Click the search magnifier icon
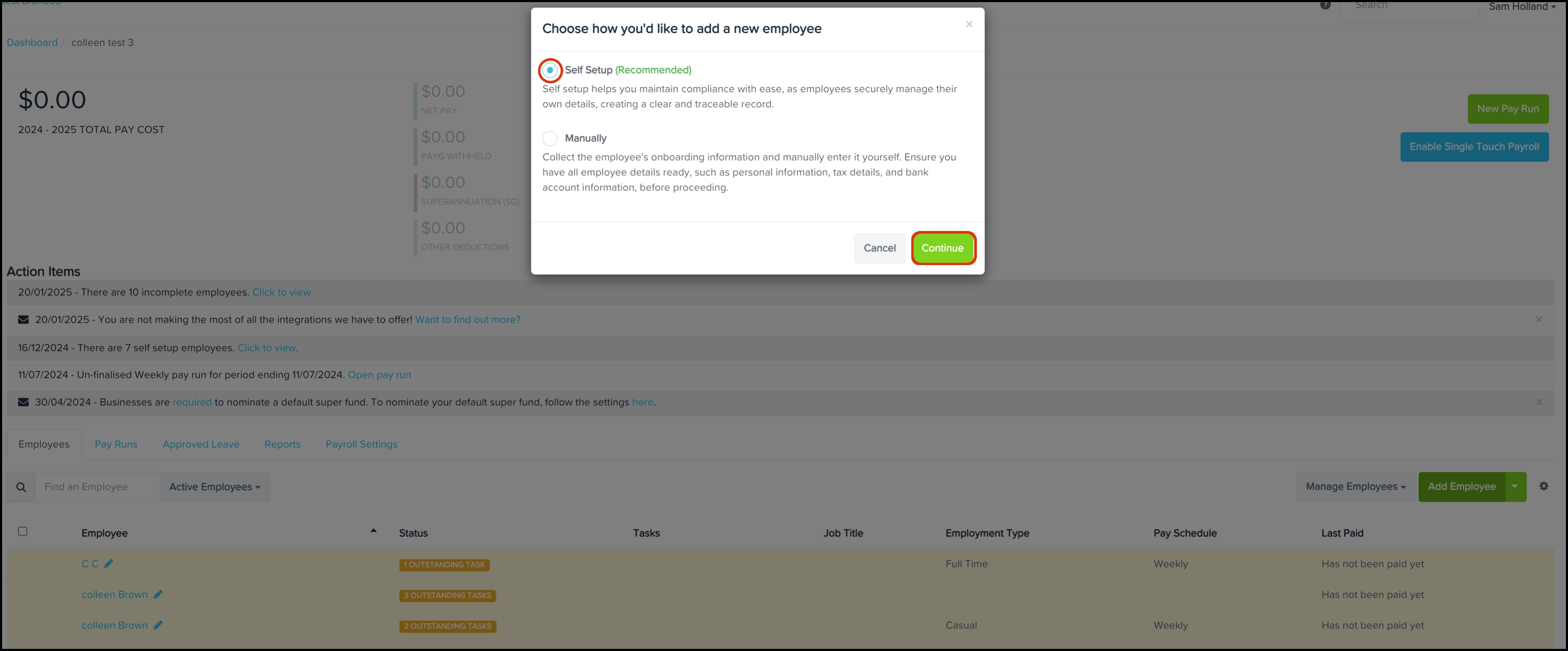Viewport: 1568px width, 651px height. pos(21,487)
